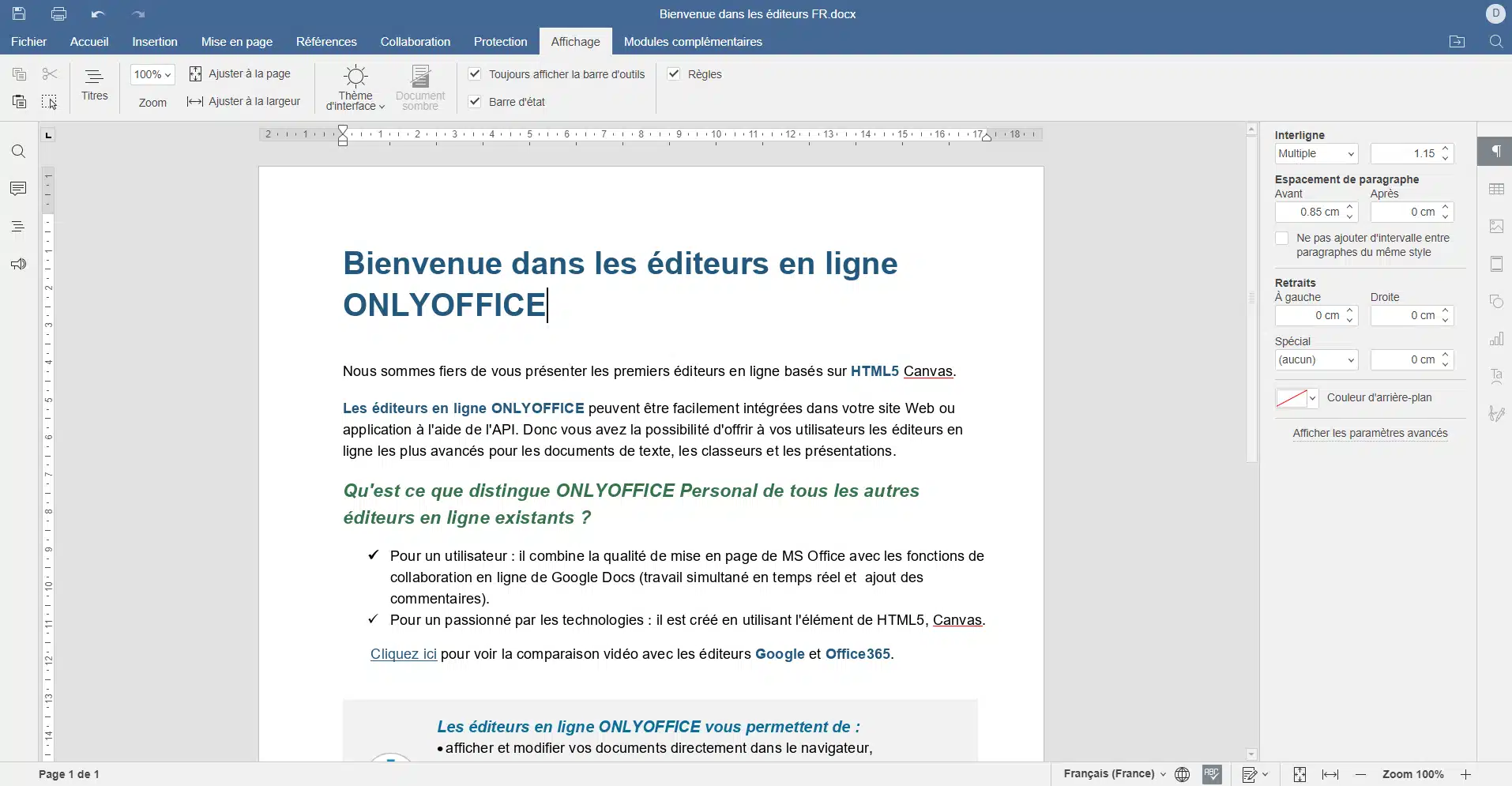Switch to the Accueil tab
1512x786 pixels.
pyautogui.click(x=89, y=42)
